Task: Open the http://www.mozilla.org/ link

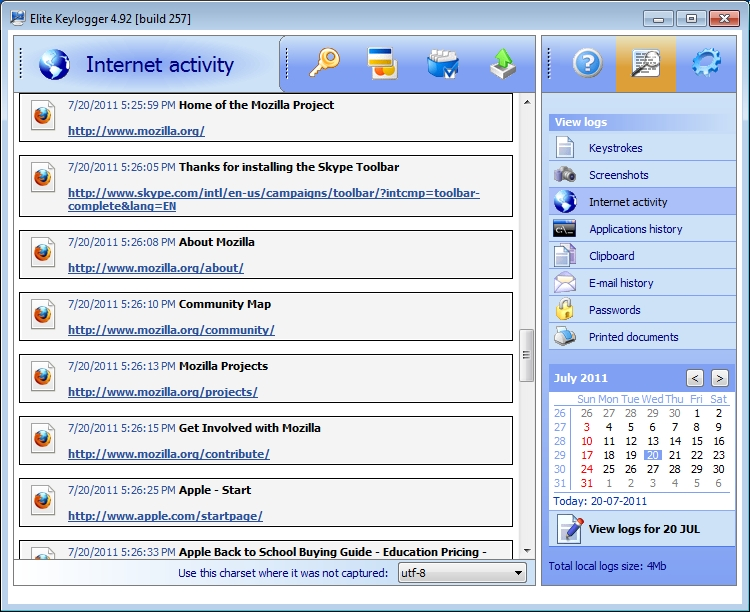Action: coord(136,131)
